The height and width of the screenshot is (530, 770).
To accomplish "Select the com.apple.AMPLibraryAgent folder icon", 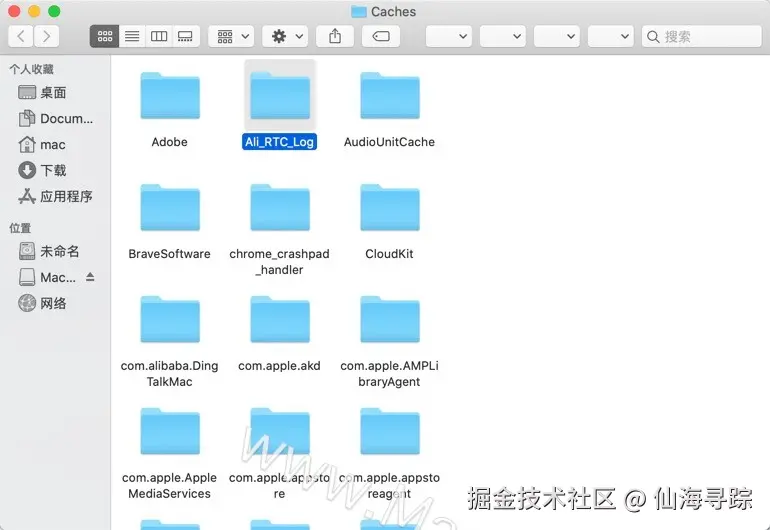I will pyautogui.click(x=390, y=319).
